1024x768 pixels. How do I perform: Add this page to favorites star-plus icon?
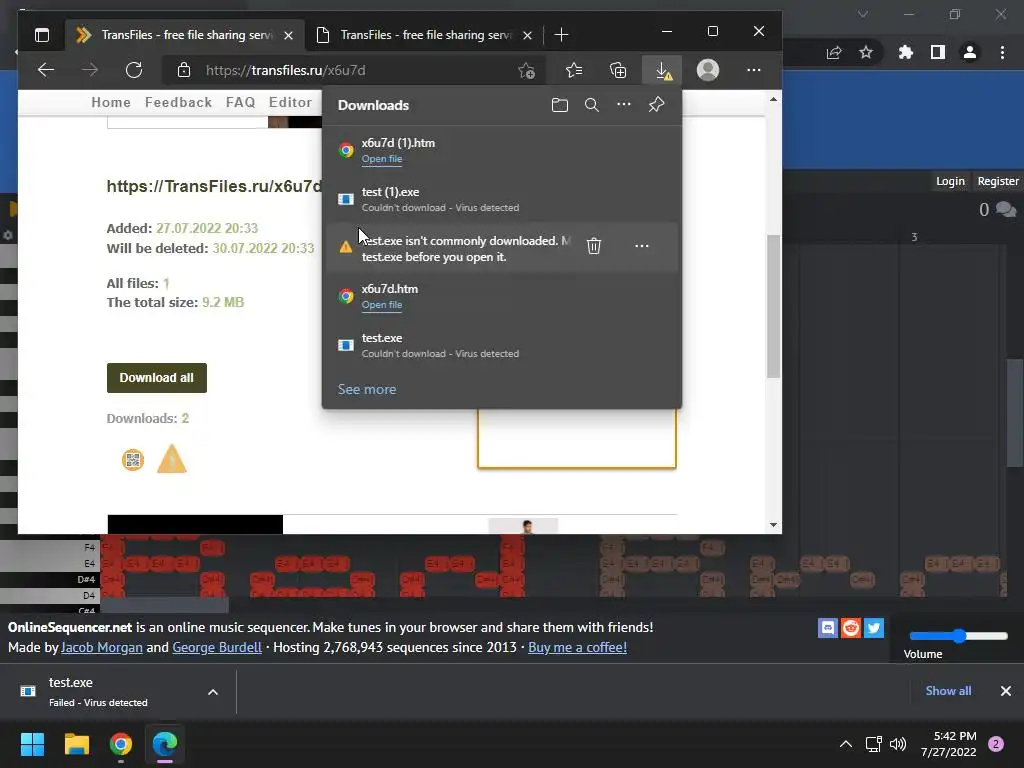pyautogui.click(x=526, y=71)
